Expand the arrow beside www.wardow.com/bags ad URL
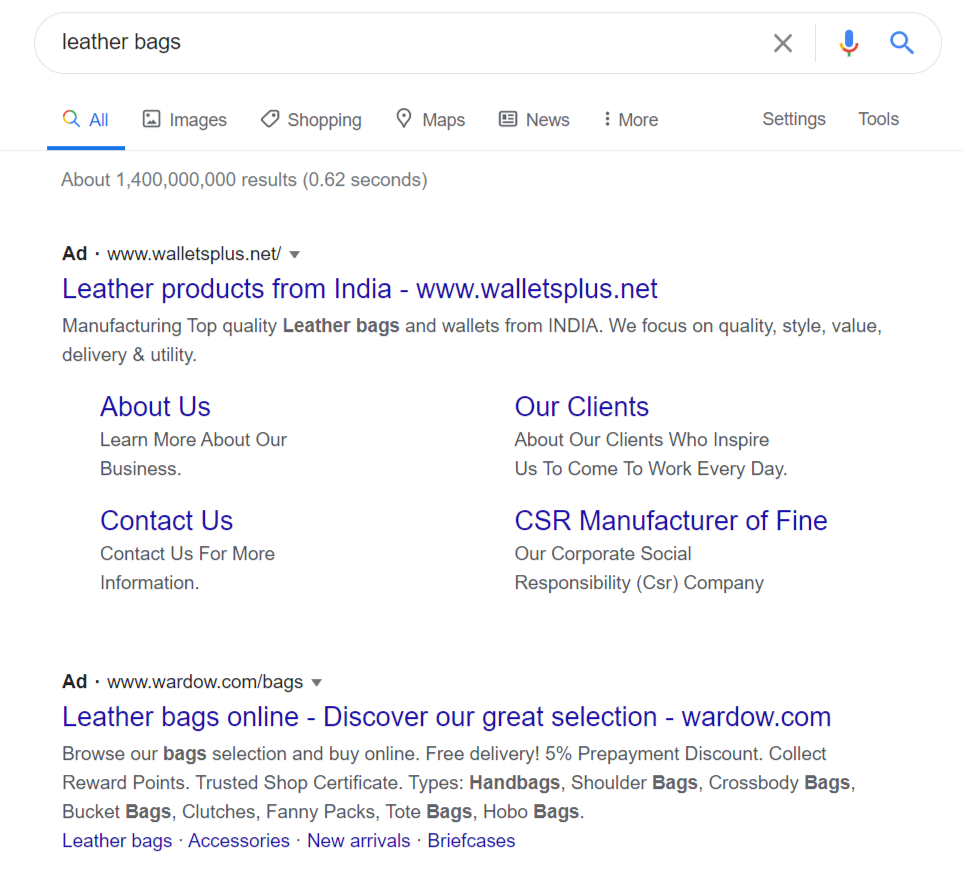Screen dimensions: 963x878 pyautogui.click(x=317, y=683)
